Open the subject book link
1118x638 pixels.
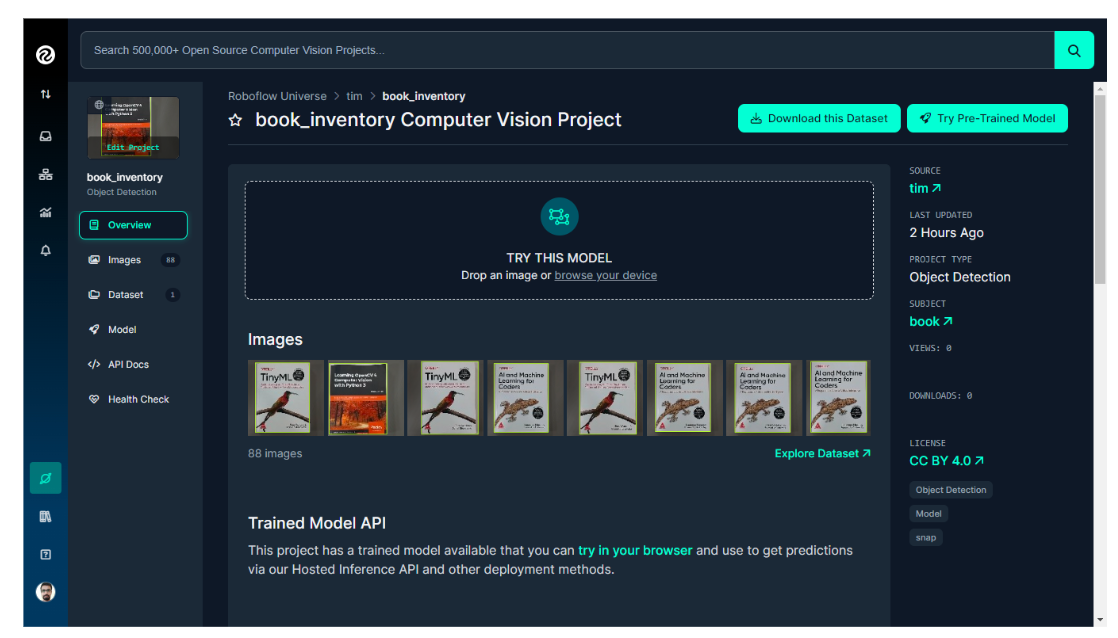pyautogui.click(x=930, y=321)
